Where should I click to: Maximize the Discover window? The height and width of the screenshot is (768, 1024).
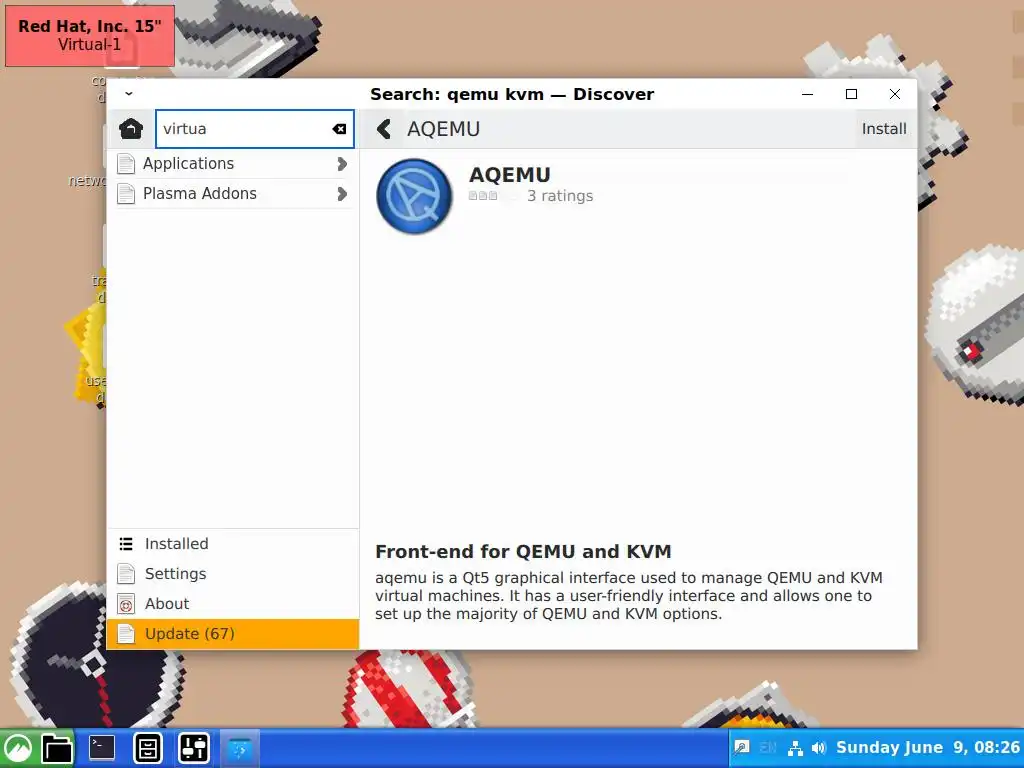coord(851,94)
